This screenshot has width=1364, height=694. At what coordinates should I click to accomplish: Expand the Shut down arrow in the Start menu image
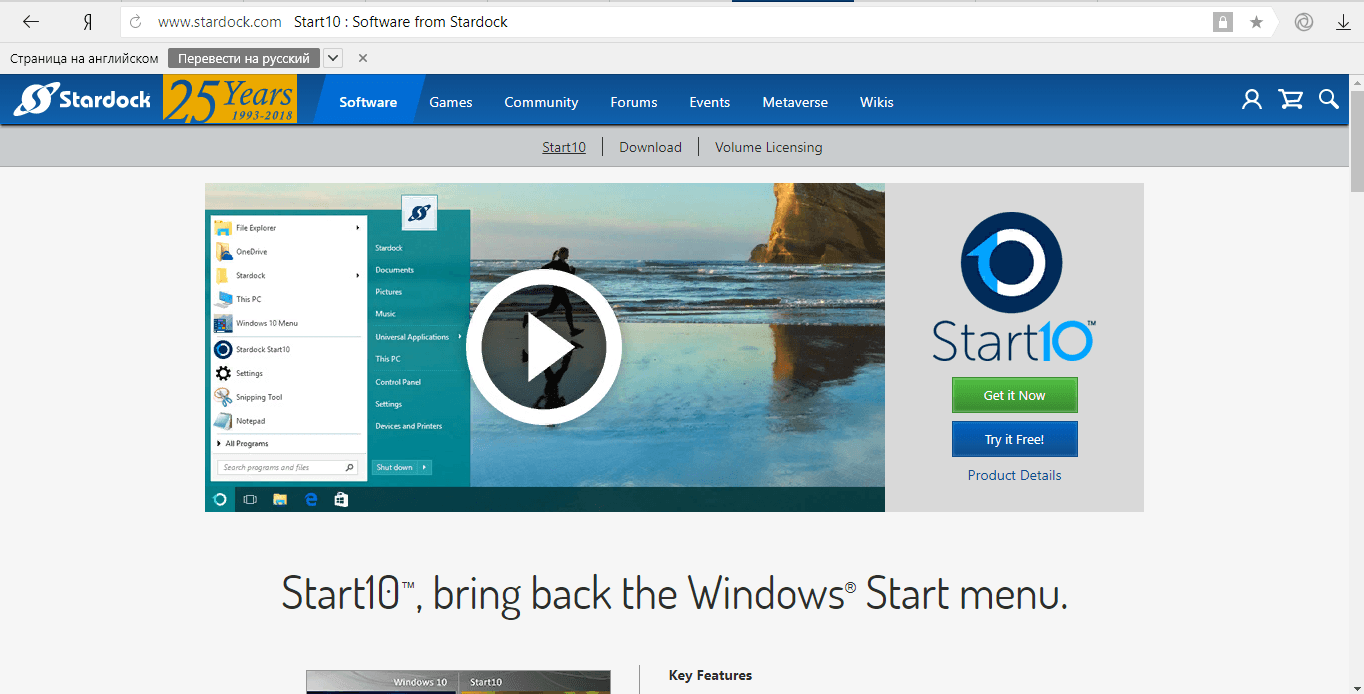click(x=425, y=467)
